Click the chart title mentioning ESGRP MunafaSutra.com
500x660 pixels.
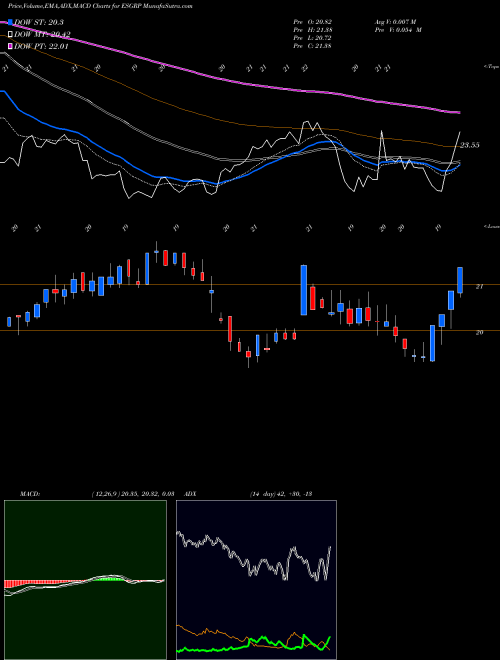100,6
